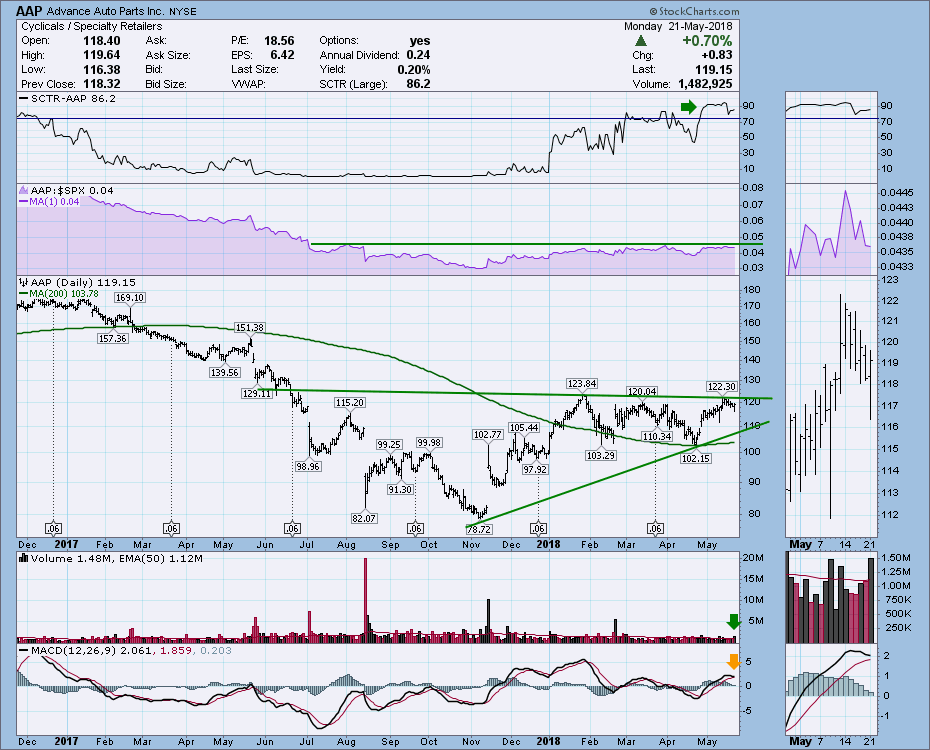
Task: Click the purple line marker before MA(1)
Action: pos(24,202)
